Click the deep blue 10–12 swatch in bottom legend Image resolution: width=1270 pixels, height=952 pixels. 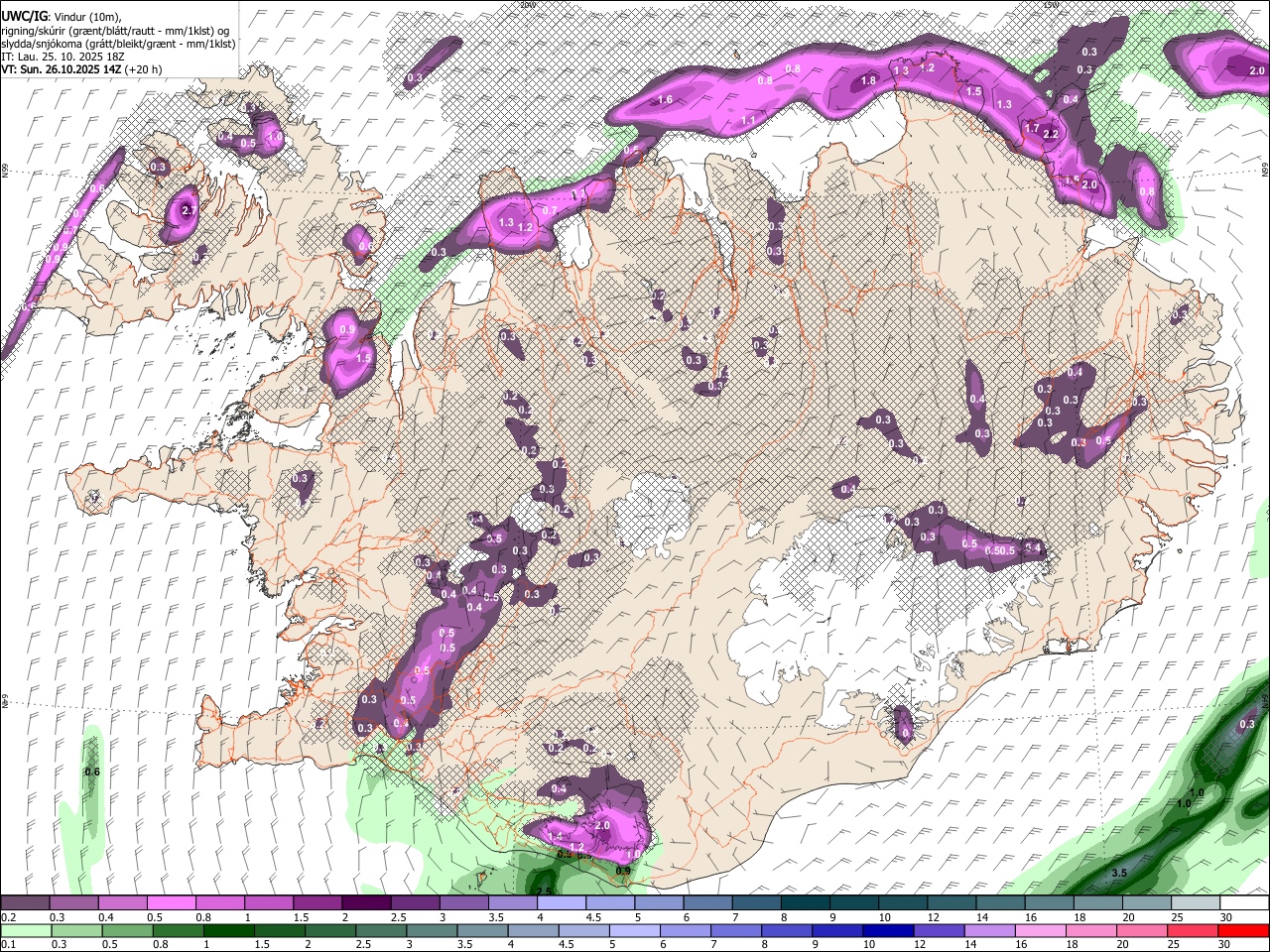[x=888, y=930]
